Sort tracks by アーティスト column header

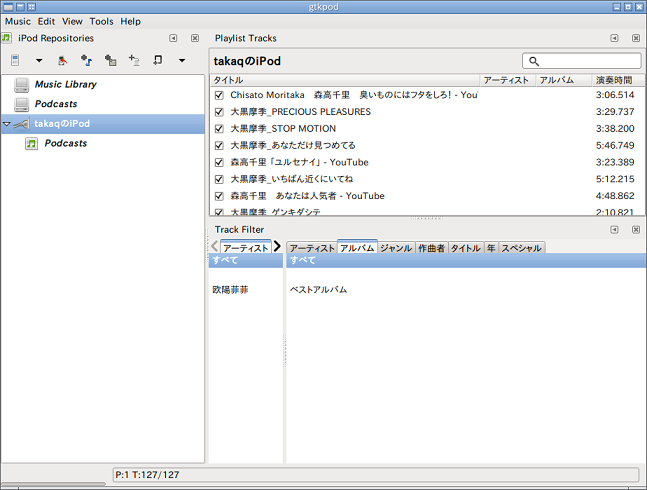click(x=508, y=80)
